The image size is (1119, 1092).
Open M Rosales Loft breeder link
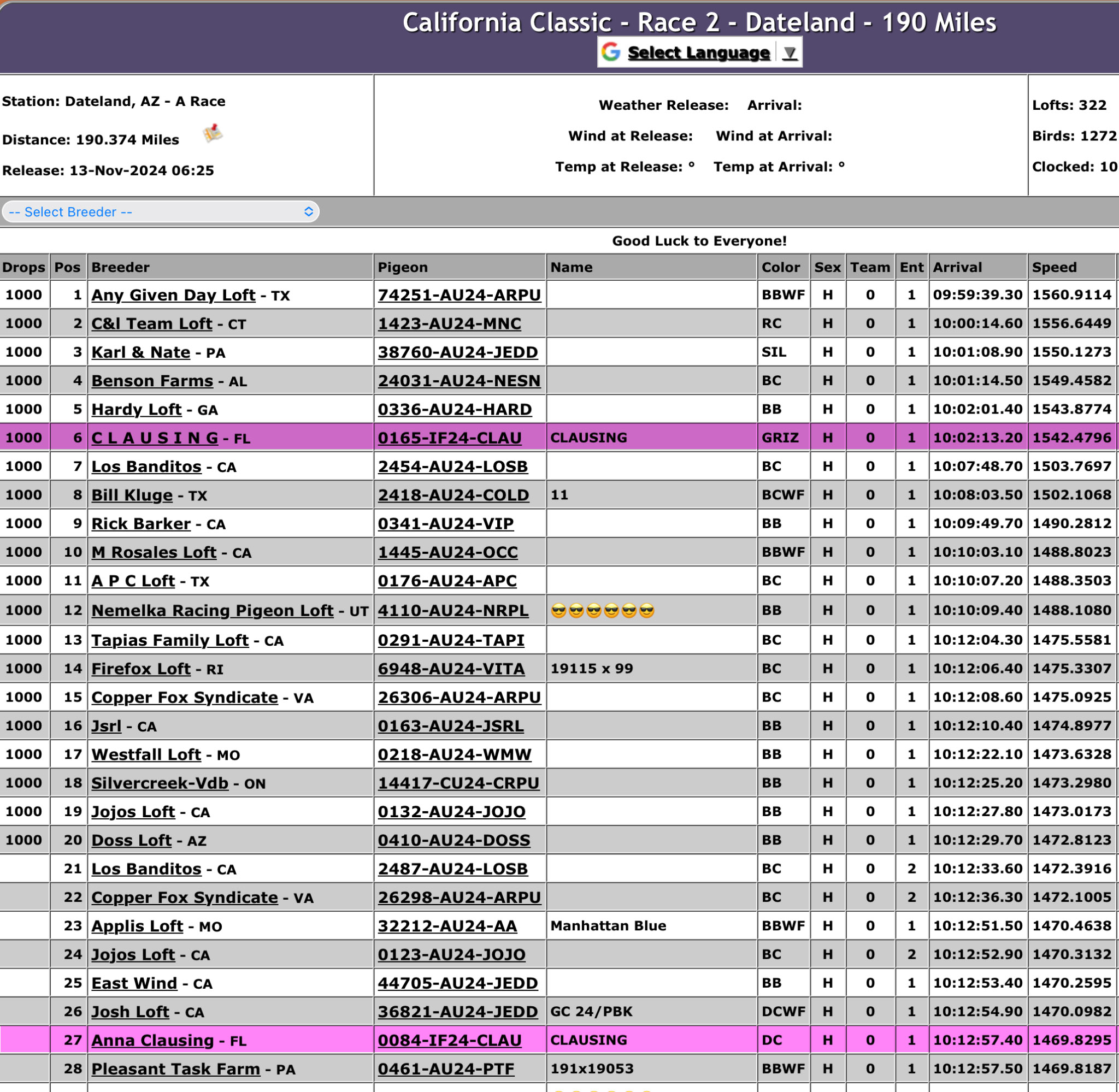click(154, 552)
